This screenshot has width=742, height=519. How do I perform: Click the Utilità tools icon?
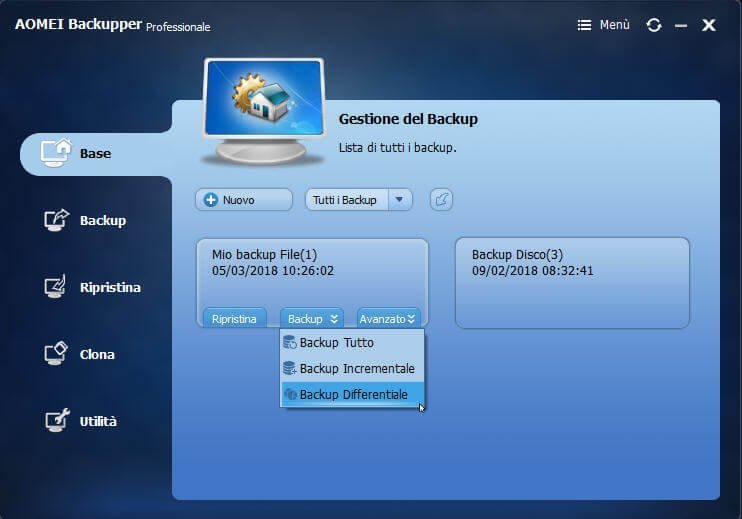point(57,420)
